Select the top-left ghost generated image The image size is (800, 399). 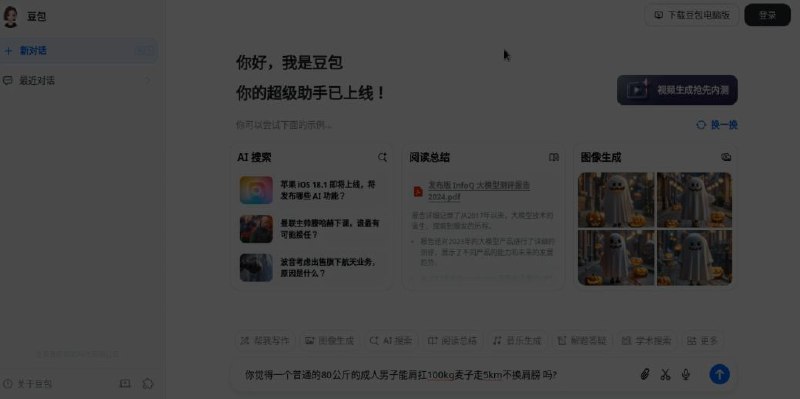(x=616, y=200)
